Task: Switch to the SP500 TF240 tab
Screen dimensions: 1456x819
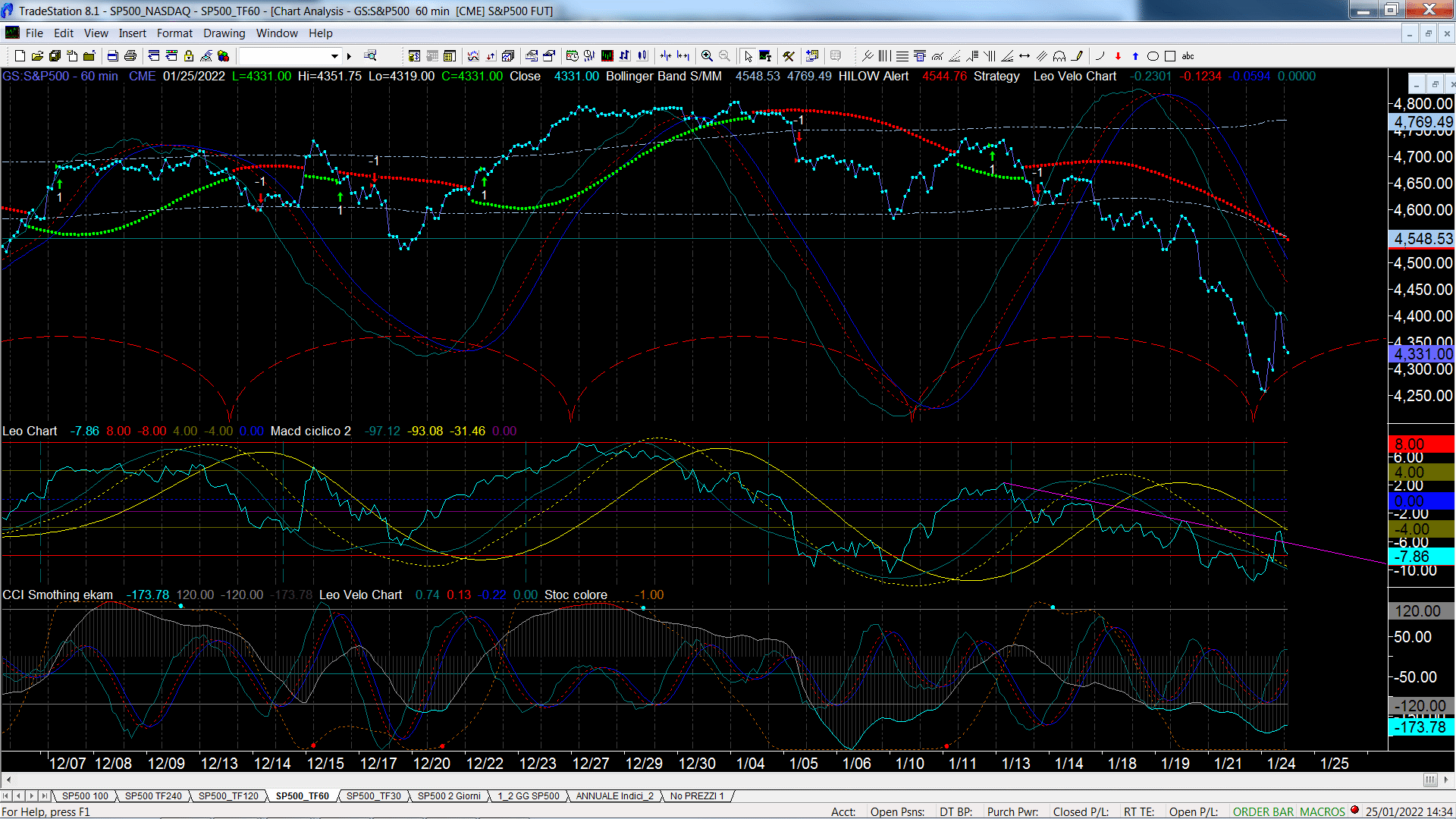Action: [153, 796]
